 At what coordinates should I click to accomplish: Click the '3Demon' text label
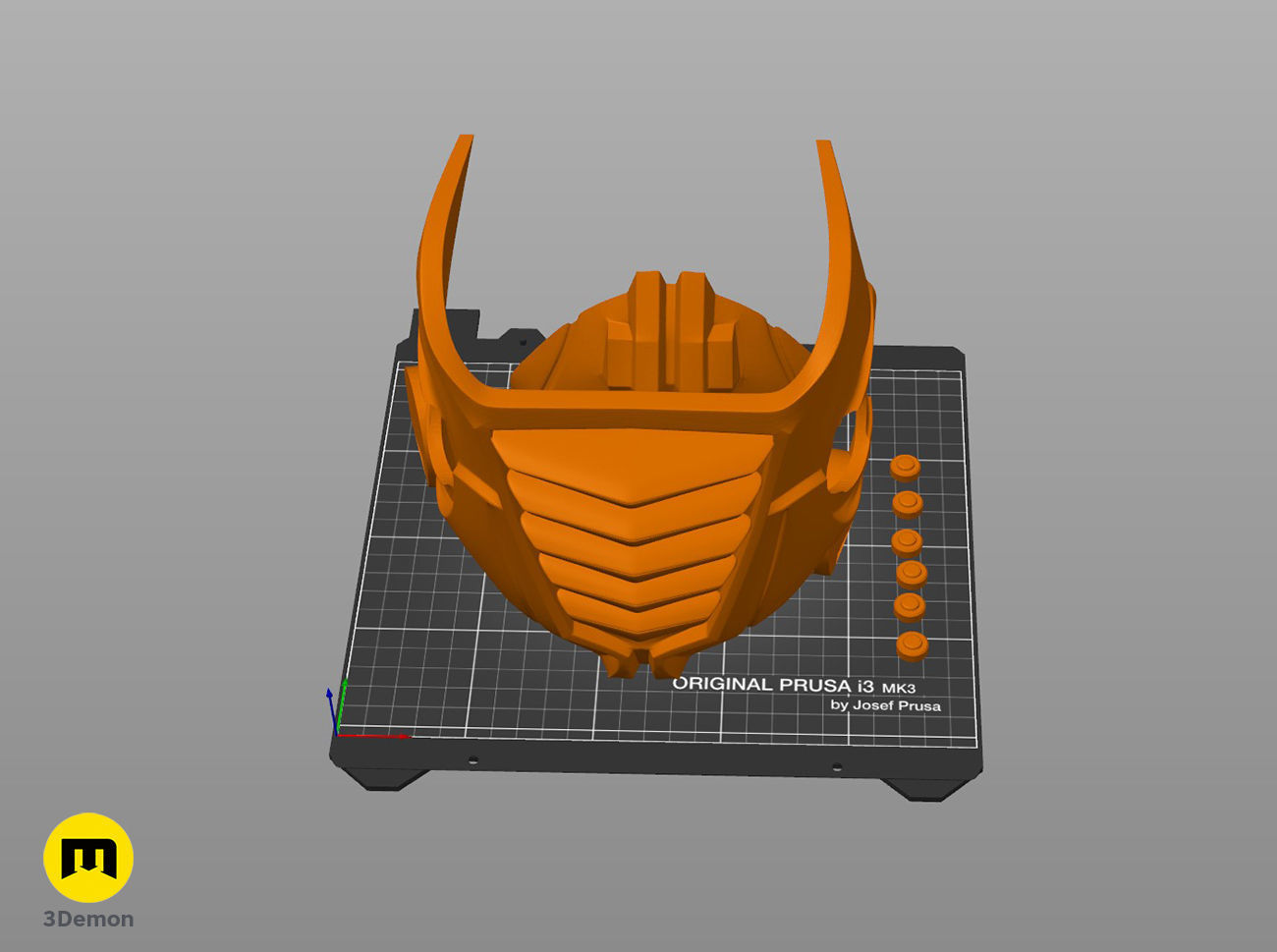88,920
